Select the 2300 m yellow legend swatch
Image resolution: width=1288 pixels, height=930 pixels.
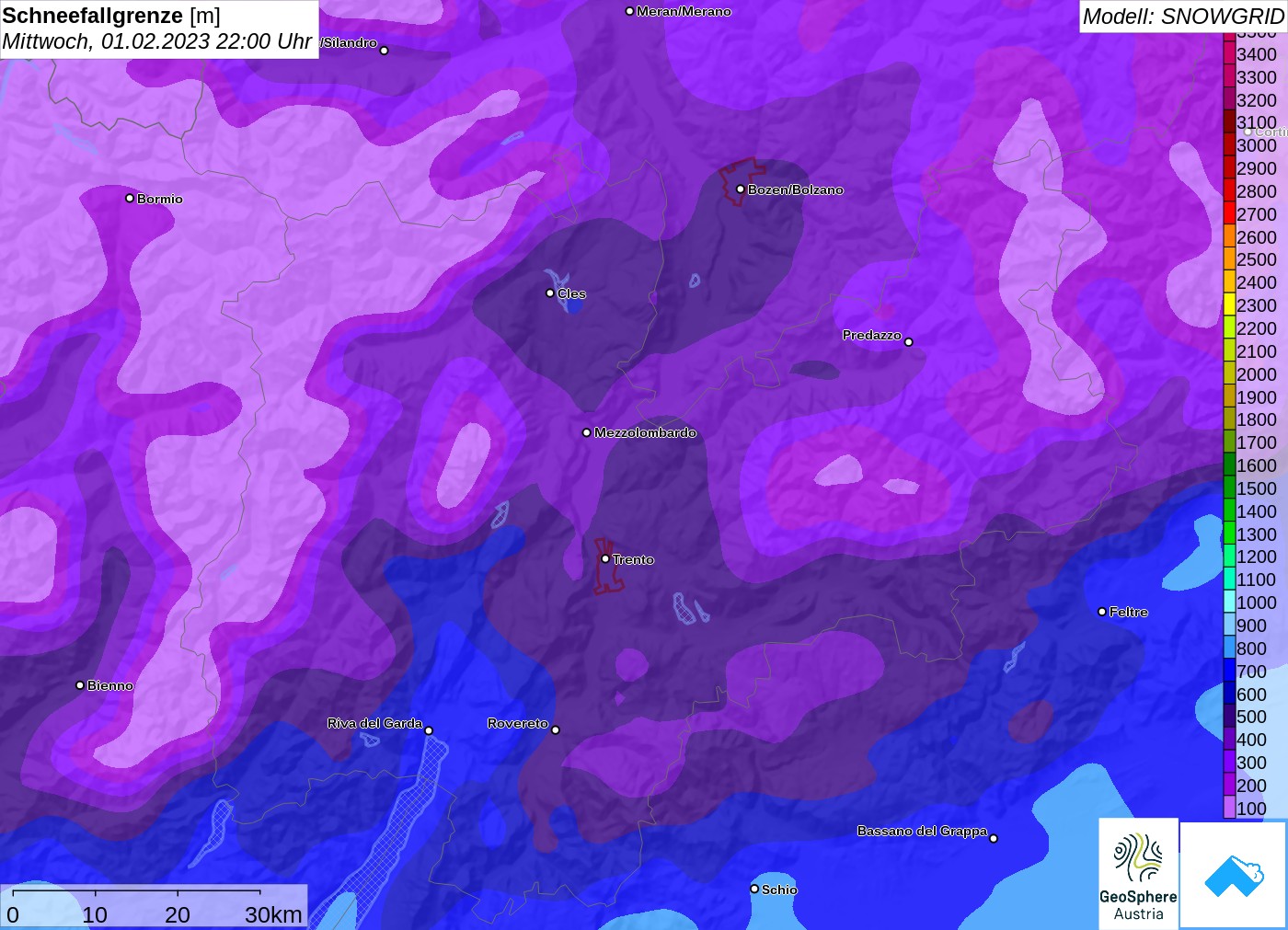[1229, 304]
